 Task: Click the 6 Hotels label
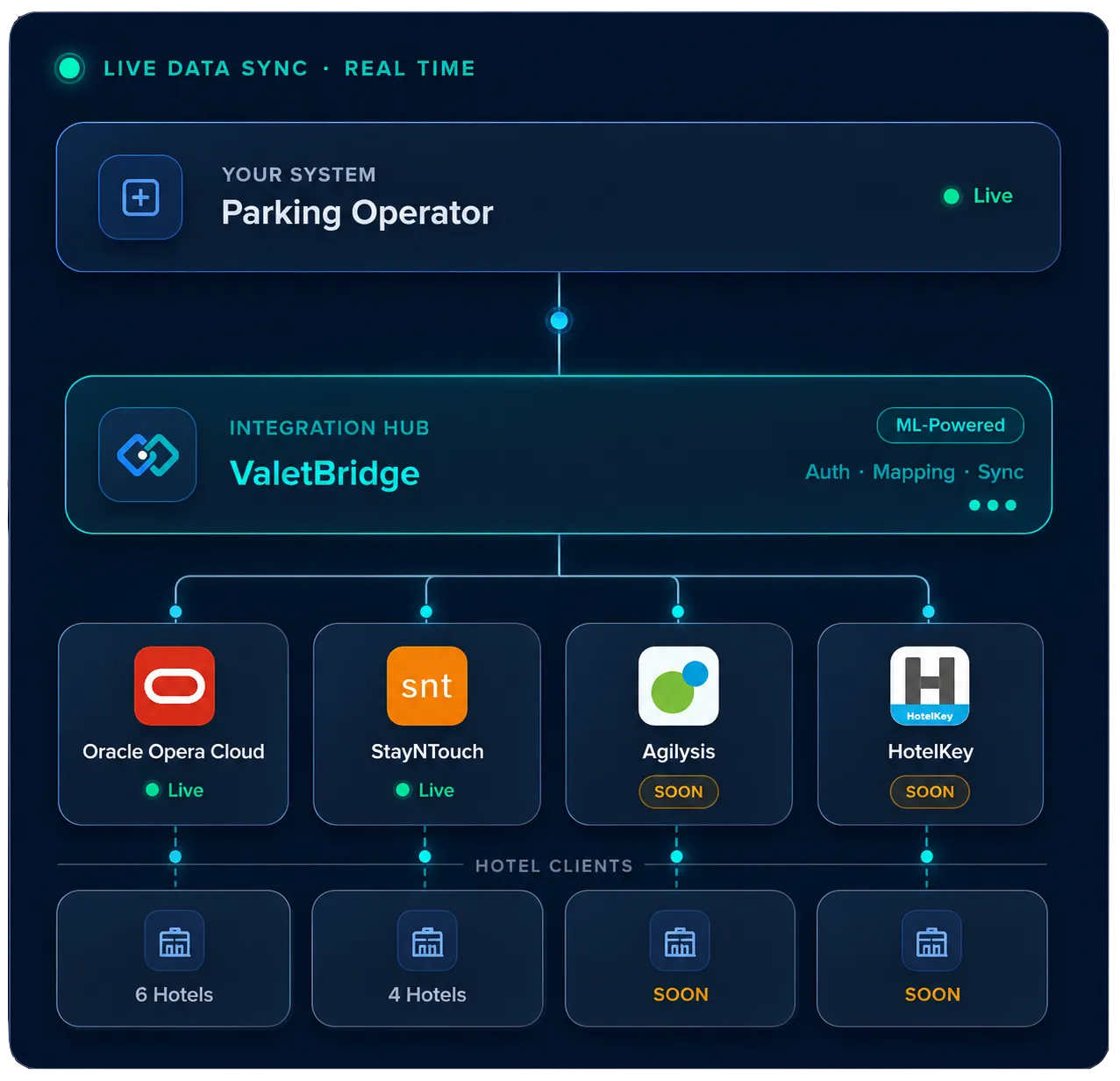(174, 995)
